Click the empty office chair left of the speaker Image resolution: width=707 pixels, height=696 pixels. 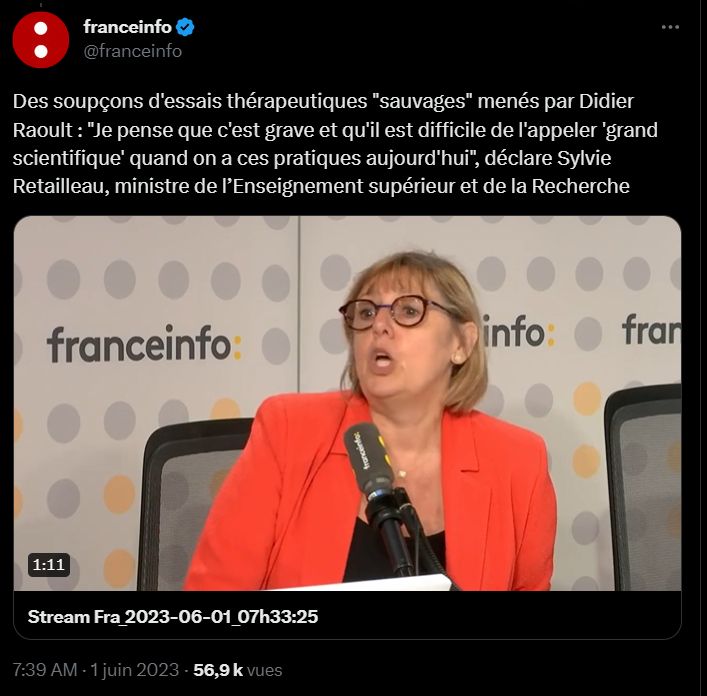[x=192, y=503]
